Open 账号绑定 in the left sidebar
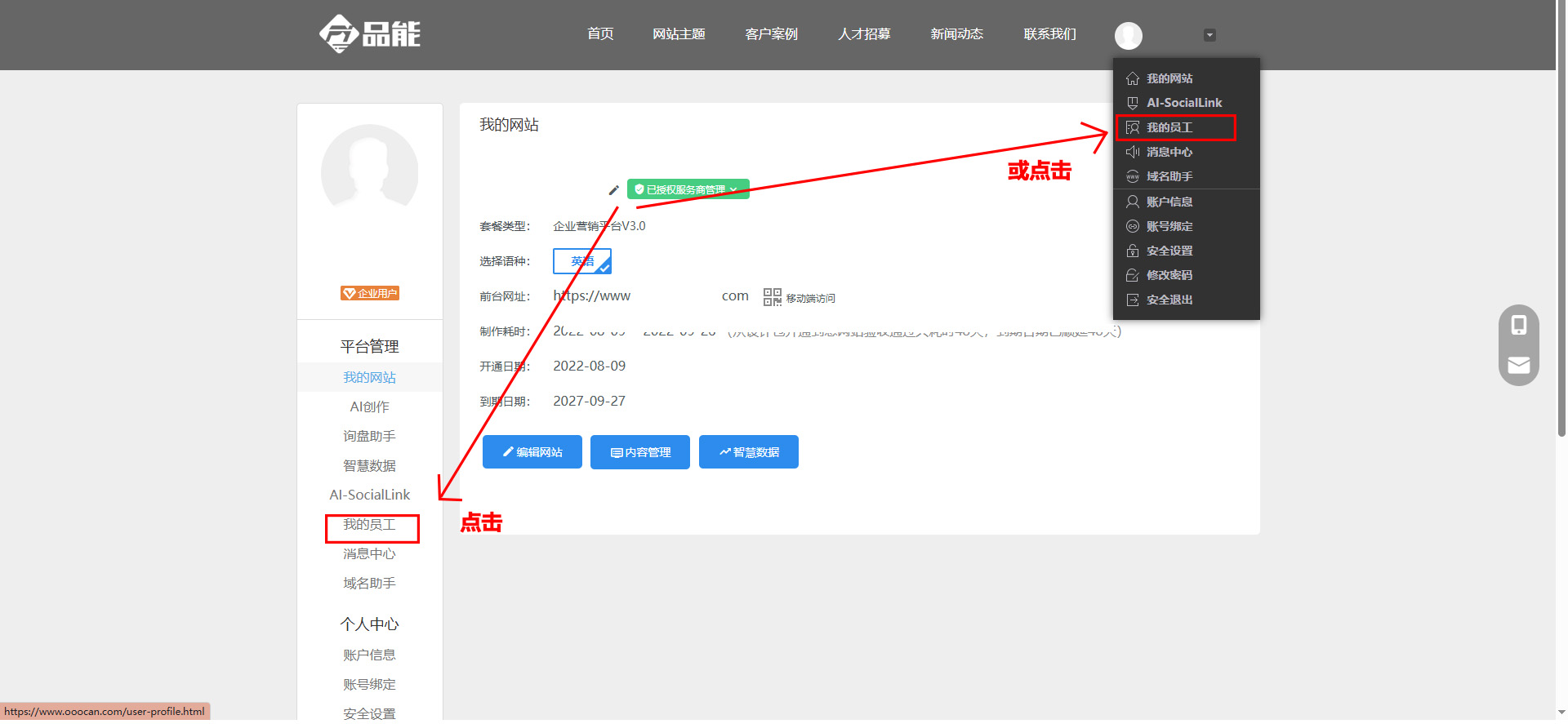The height and width of the screenshot is (724, 1568). pos(369,684)
